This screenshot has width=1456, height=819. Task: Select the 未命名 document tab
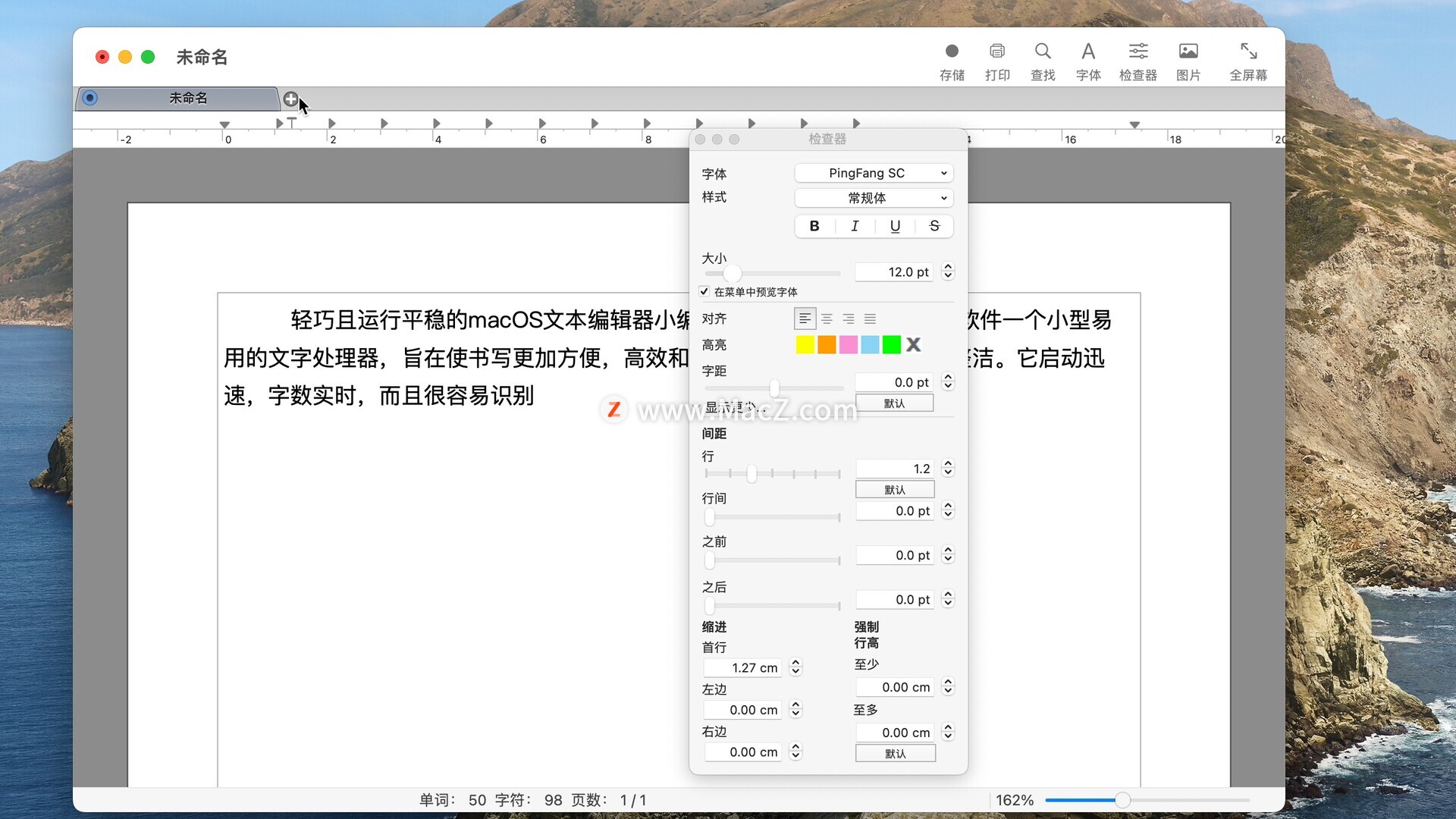[187, 98]
